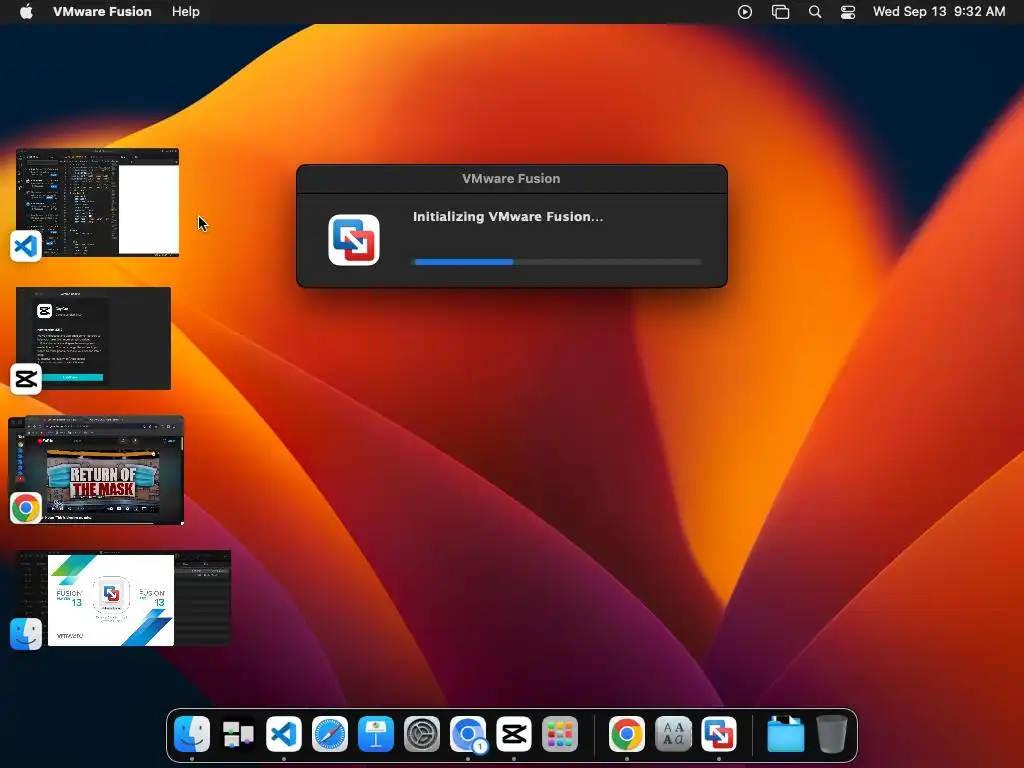1024x768 pixels.
Task: Launch Keynote from the dock
Action: pyautogui.click(x=376, y=734)
